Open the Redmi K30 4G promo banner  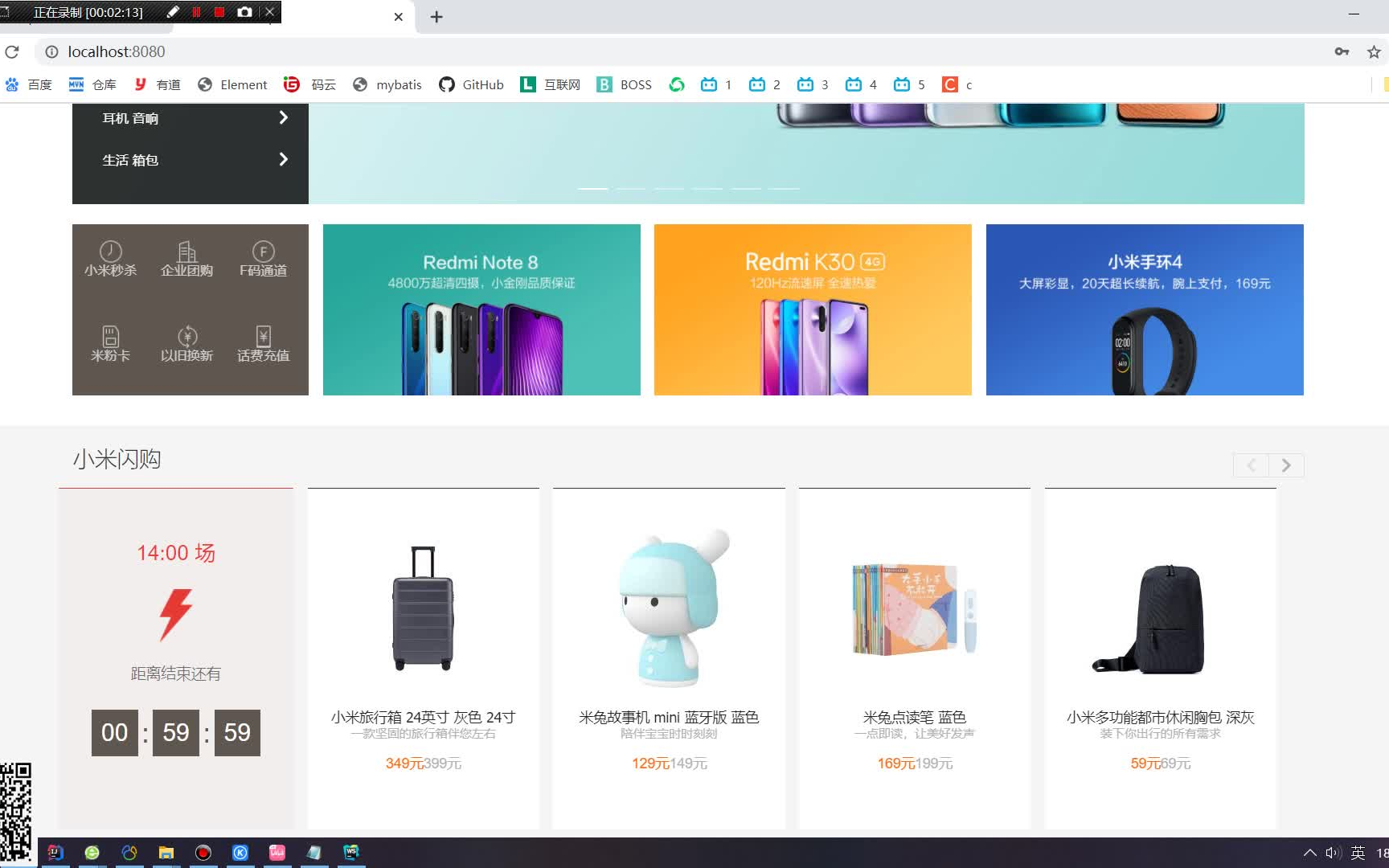click(813, 309)
